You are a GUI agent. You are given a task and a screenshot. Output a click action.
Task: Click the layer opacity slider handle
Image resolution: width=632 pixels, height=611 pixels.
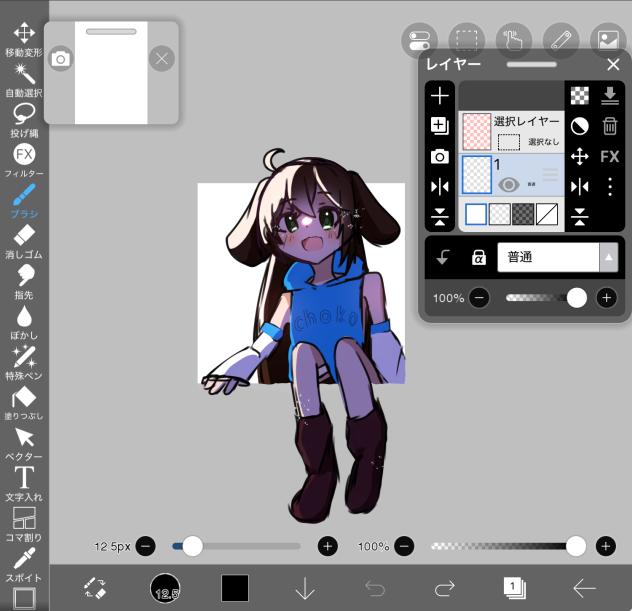[x=577, y=298]
